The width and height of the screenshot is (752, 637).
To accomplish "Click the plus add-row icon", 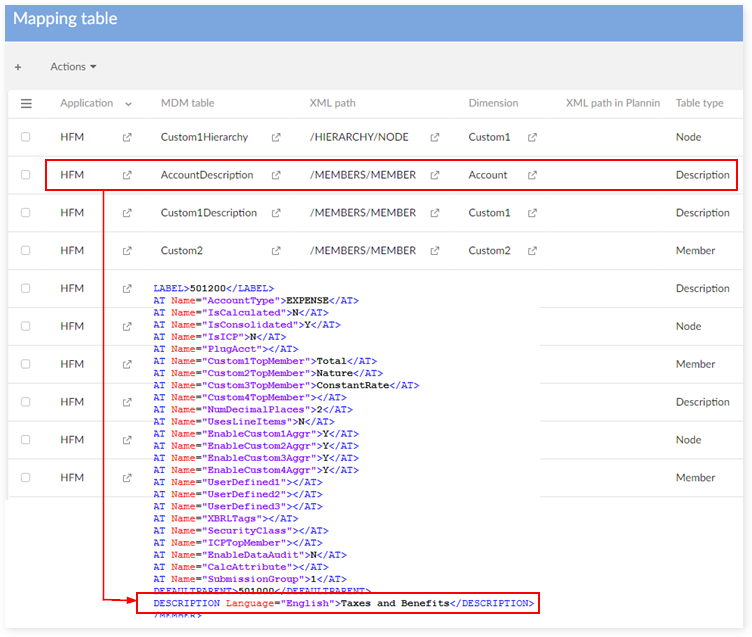I will click(x=18, y=67).
